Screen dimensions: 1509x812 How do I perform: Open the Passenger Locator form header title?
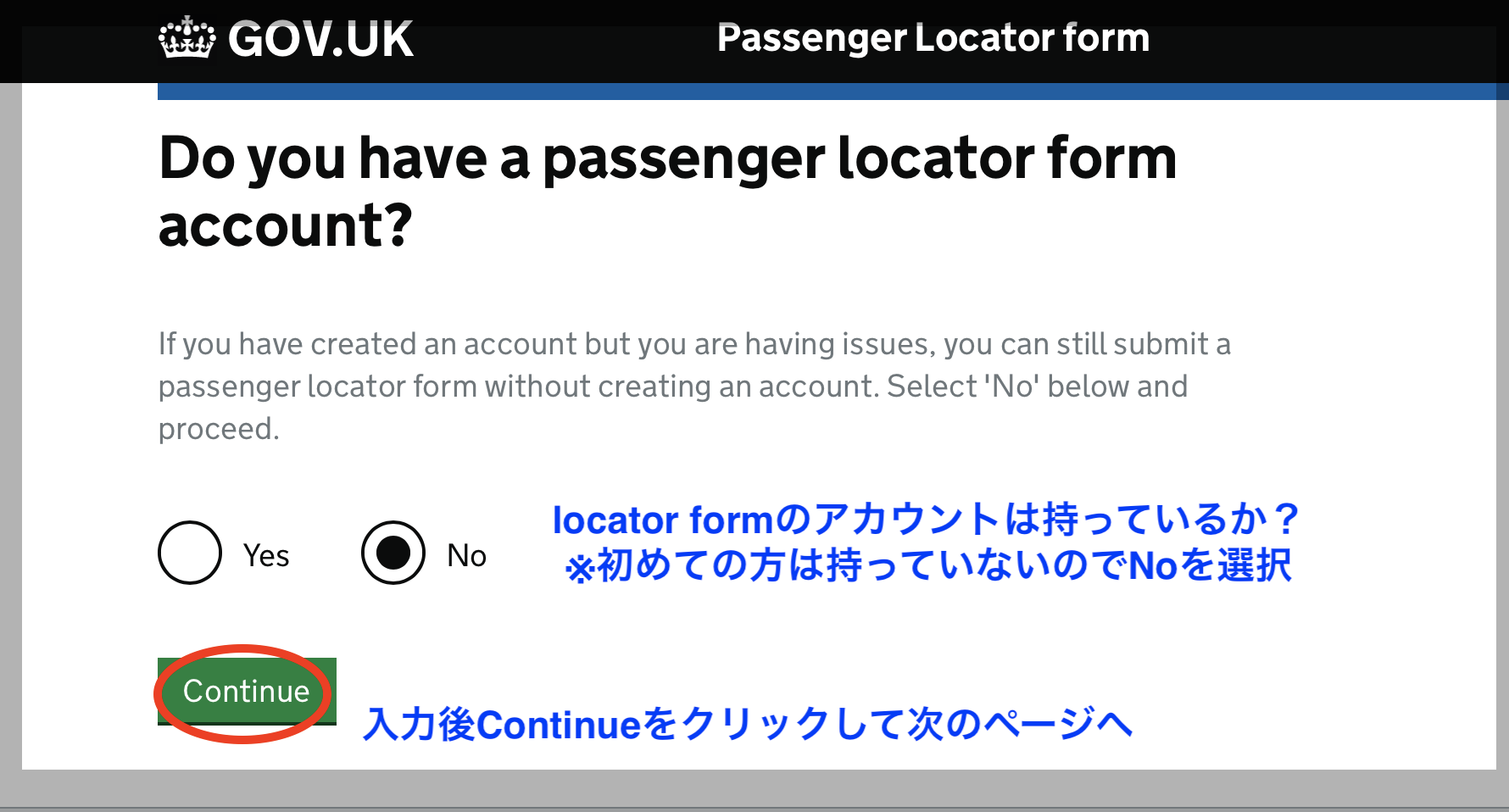[933, 38]
